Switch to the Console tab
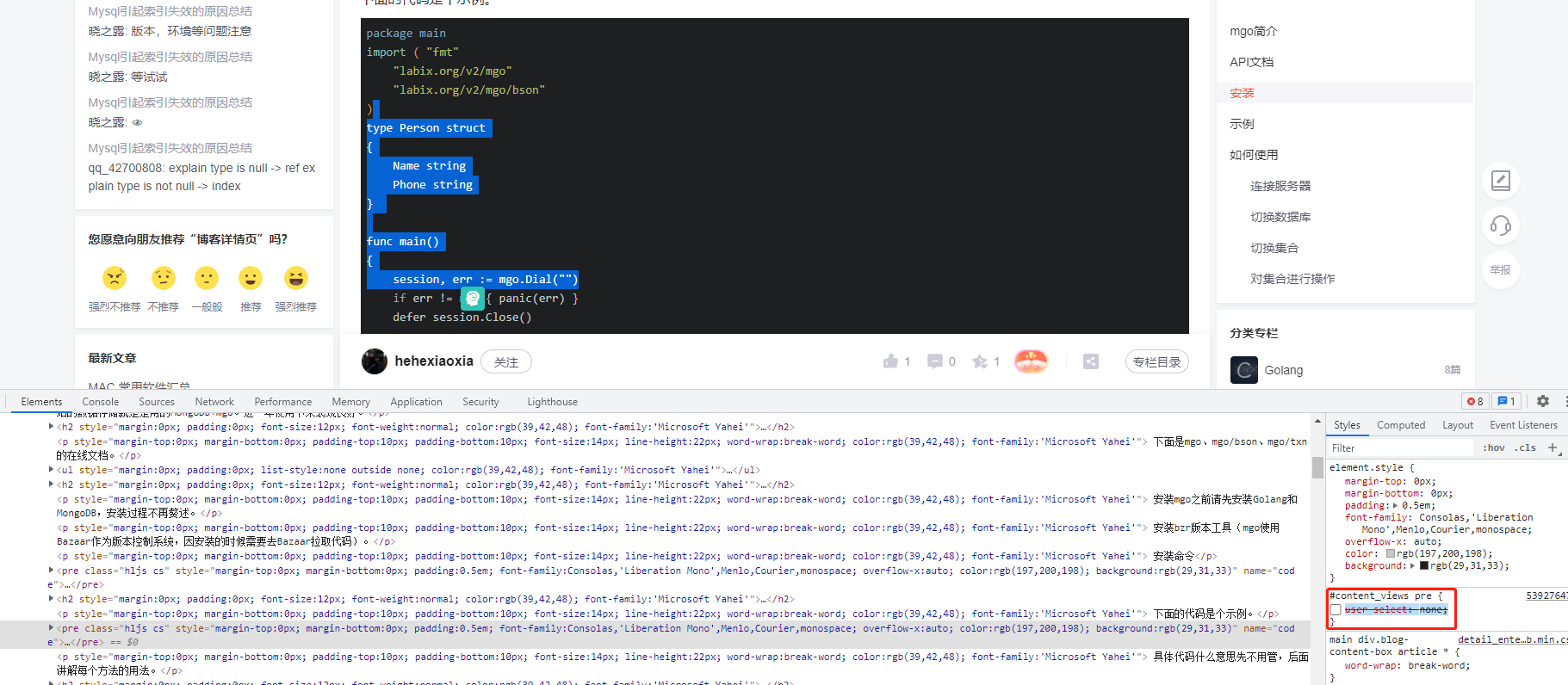This screenshot has width=1568, height=685. point(101,402)
